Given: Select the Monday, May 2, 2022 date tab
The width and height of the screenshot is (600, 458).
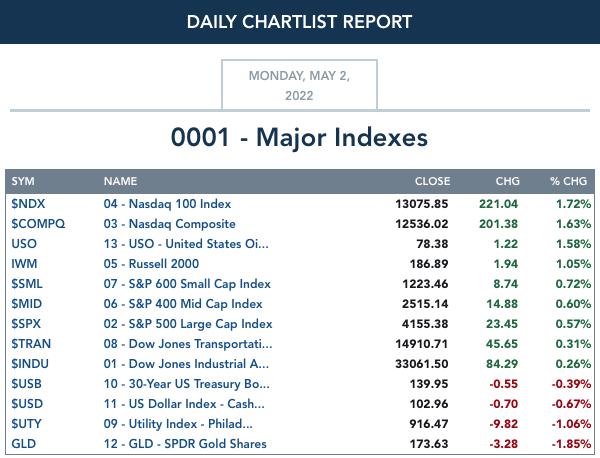Looking at the screenshot, I should tap(299, 85).
